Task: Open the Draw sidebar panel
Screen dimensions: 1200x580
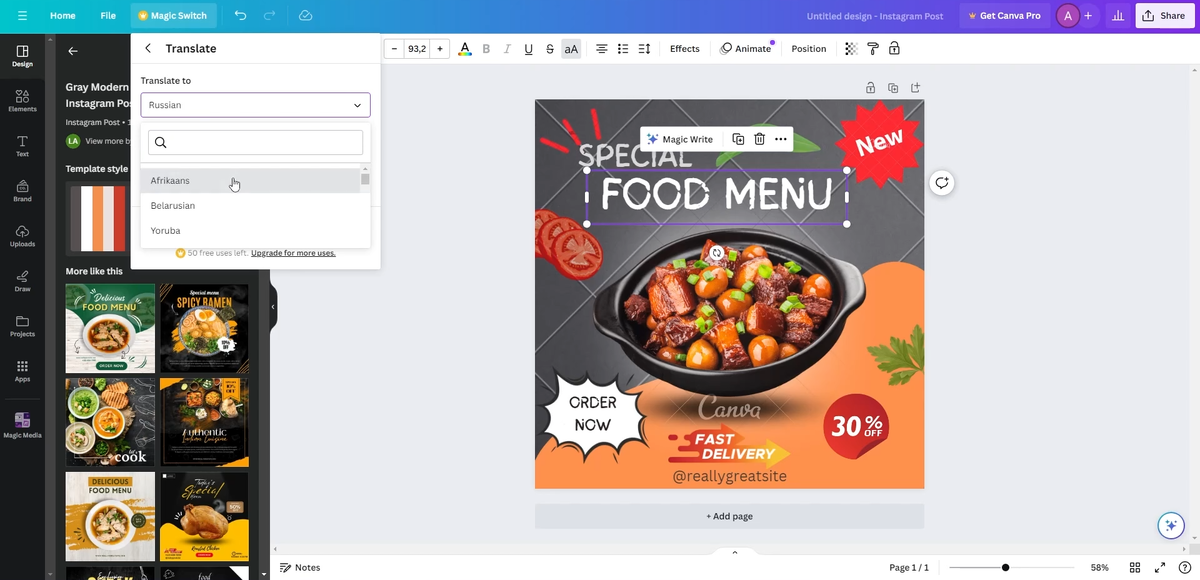Action: click(x=22, y=281)
